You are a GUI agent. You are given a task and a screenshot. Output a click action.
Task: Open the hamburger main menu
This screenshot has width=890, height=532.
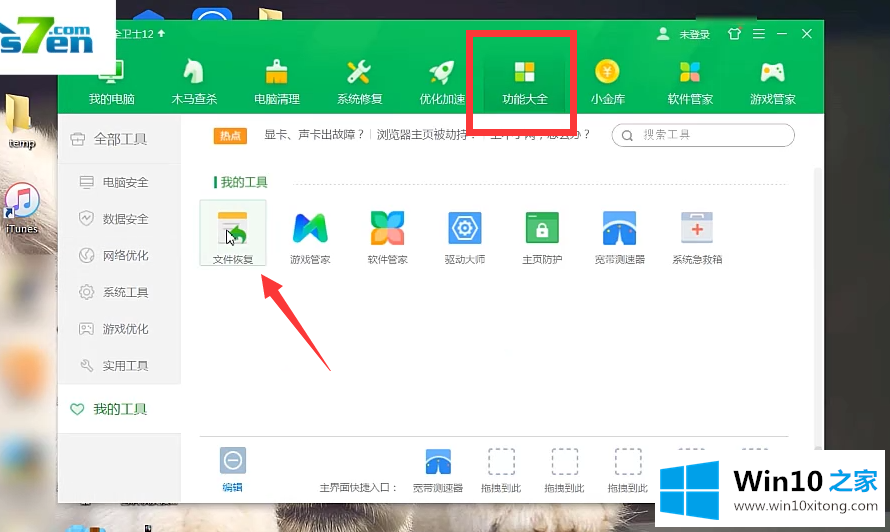pos(759,33)
